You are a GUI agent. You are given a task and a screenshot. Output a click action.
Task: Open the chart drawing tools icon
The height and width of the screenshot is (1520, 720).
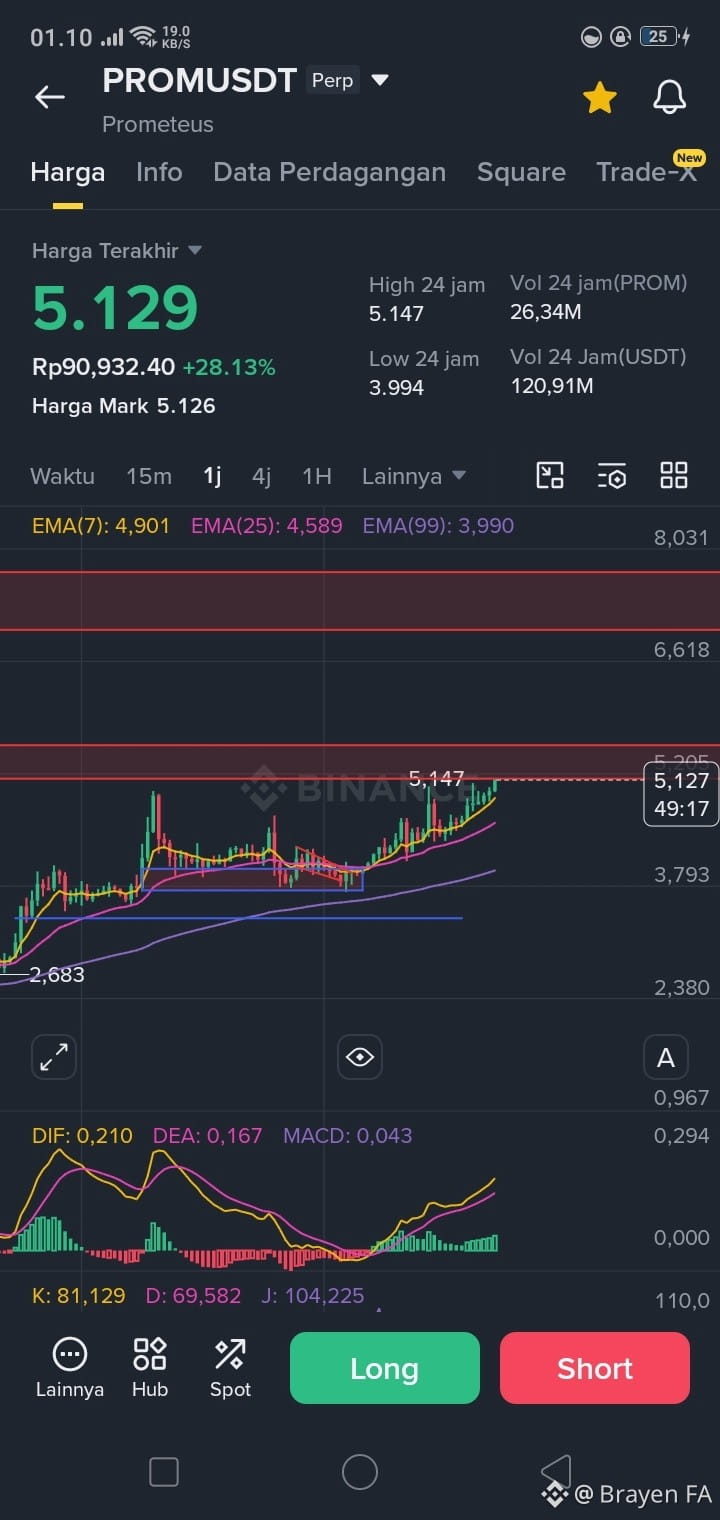click(550, 475)
